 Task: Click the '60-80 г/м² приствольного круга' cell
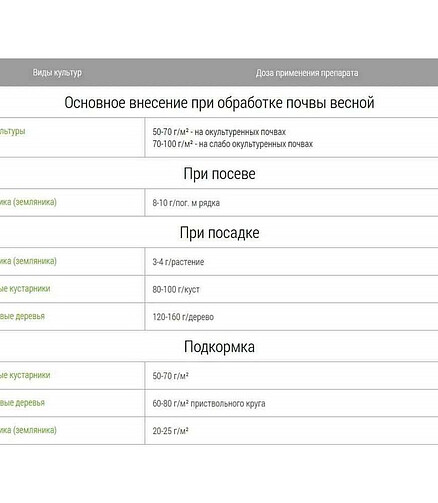(209, 403)
